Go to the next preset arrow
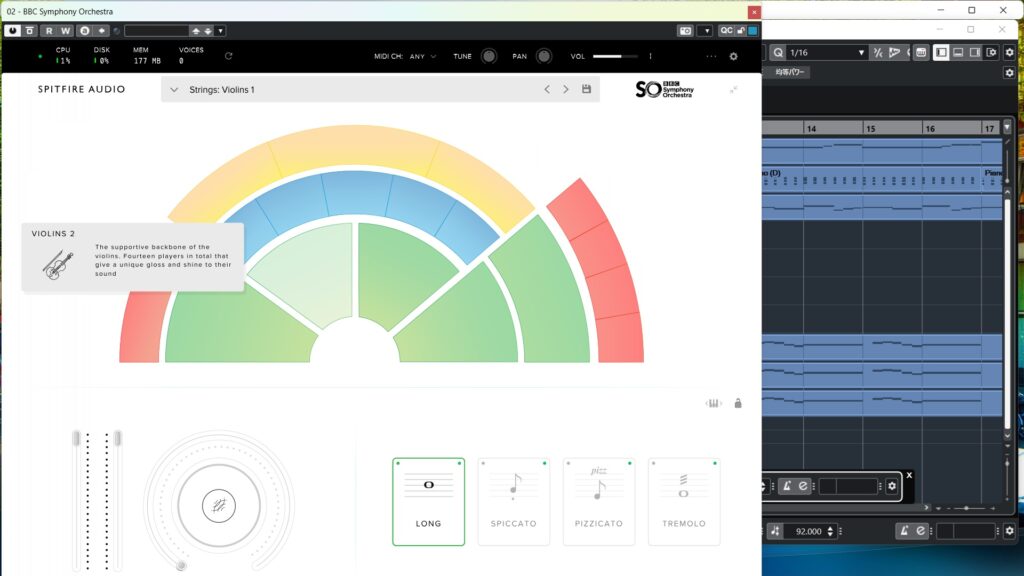 click(x=566, y=89)
